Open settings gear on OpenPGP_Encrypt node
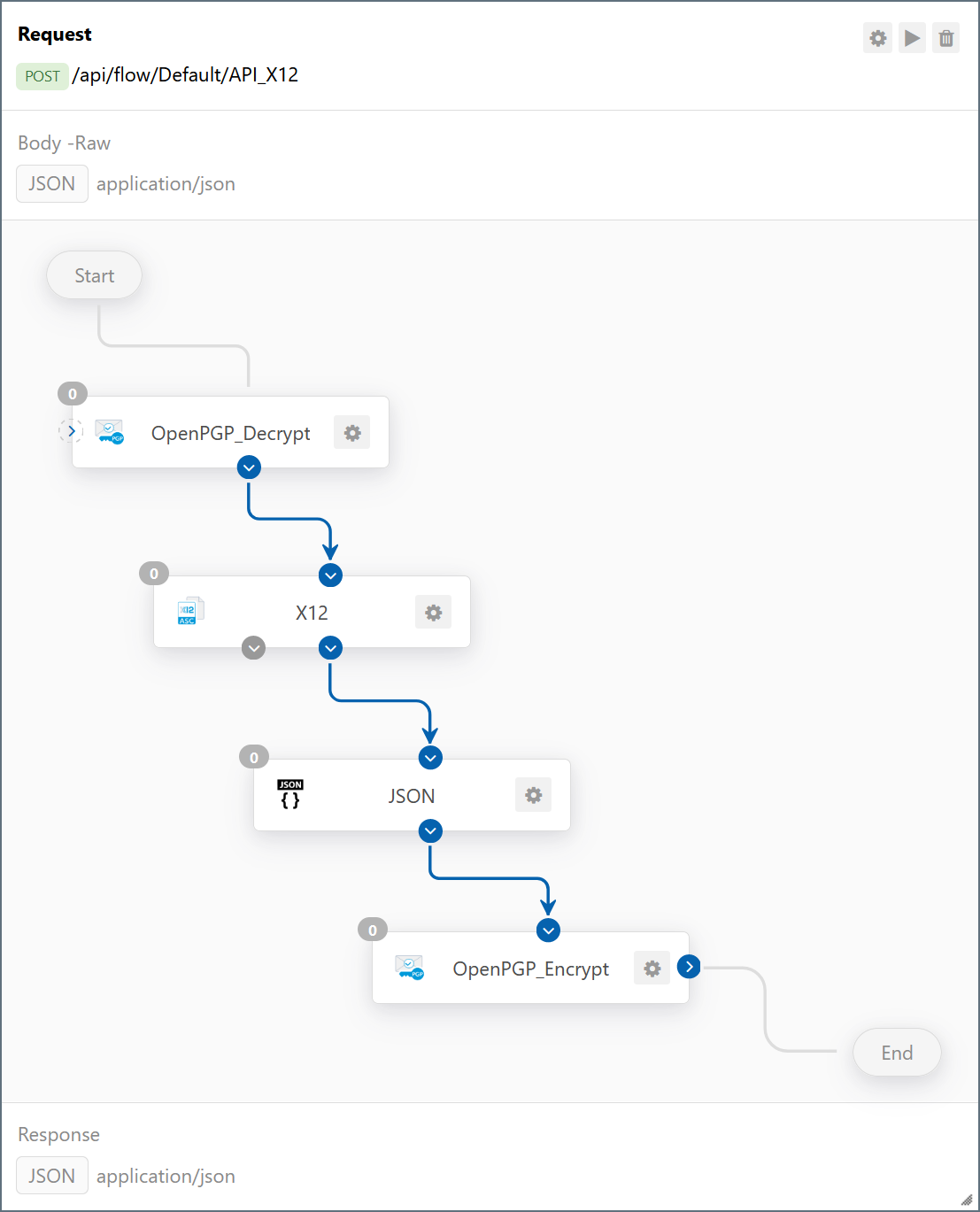Viewport: 980px width, 1212px height. tap(652, 969)
